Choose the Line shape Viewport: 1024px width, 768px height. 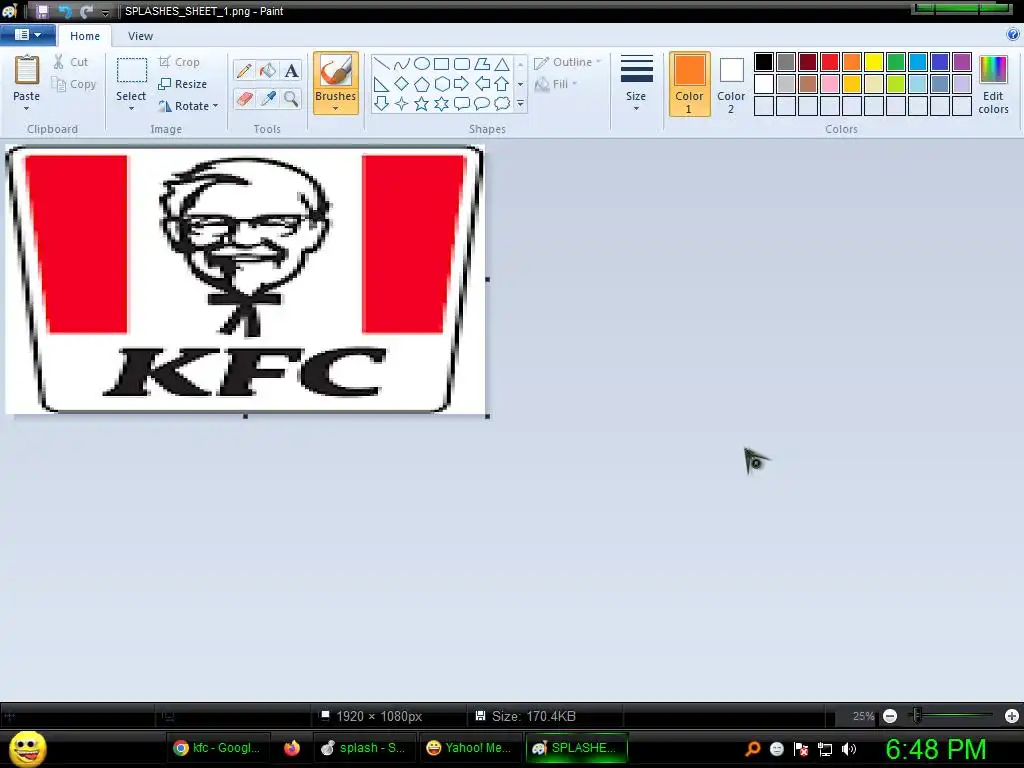381,63
